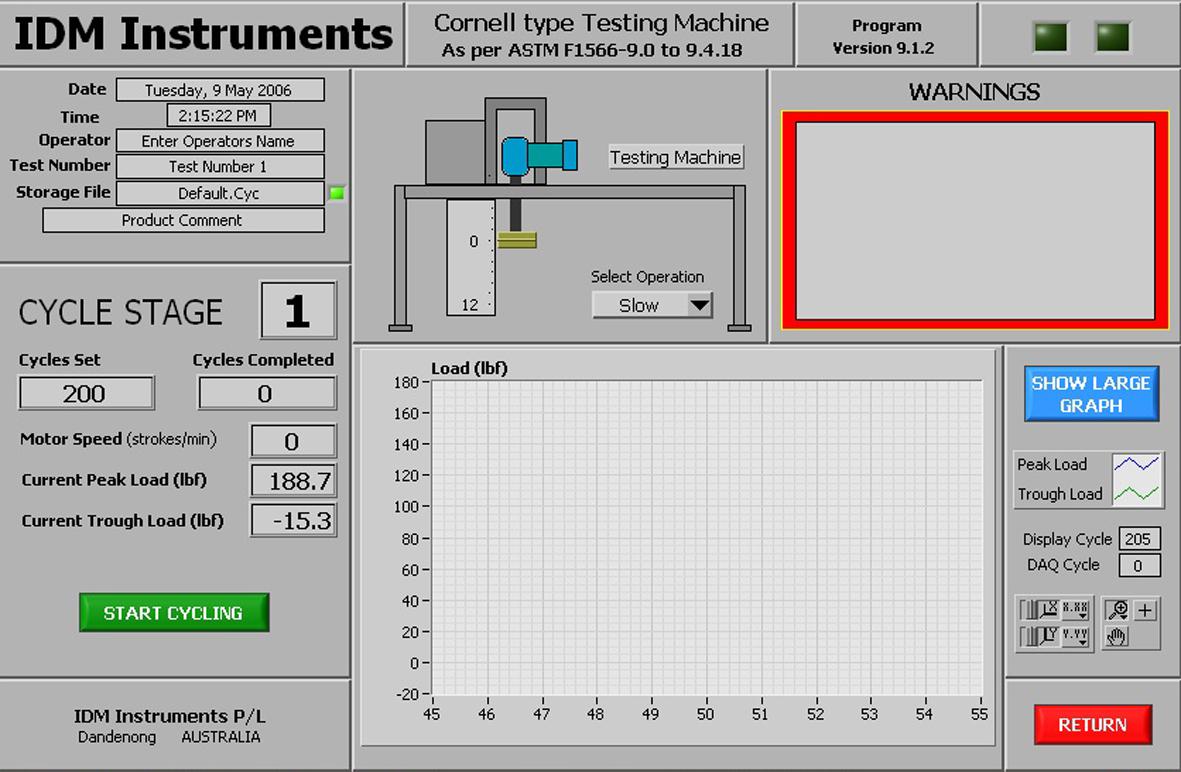
Task: Click the red RETURN button
Action: point(1092,725)
